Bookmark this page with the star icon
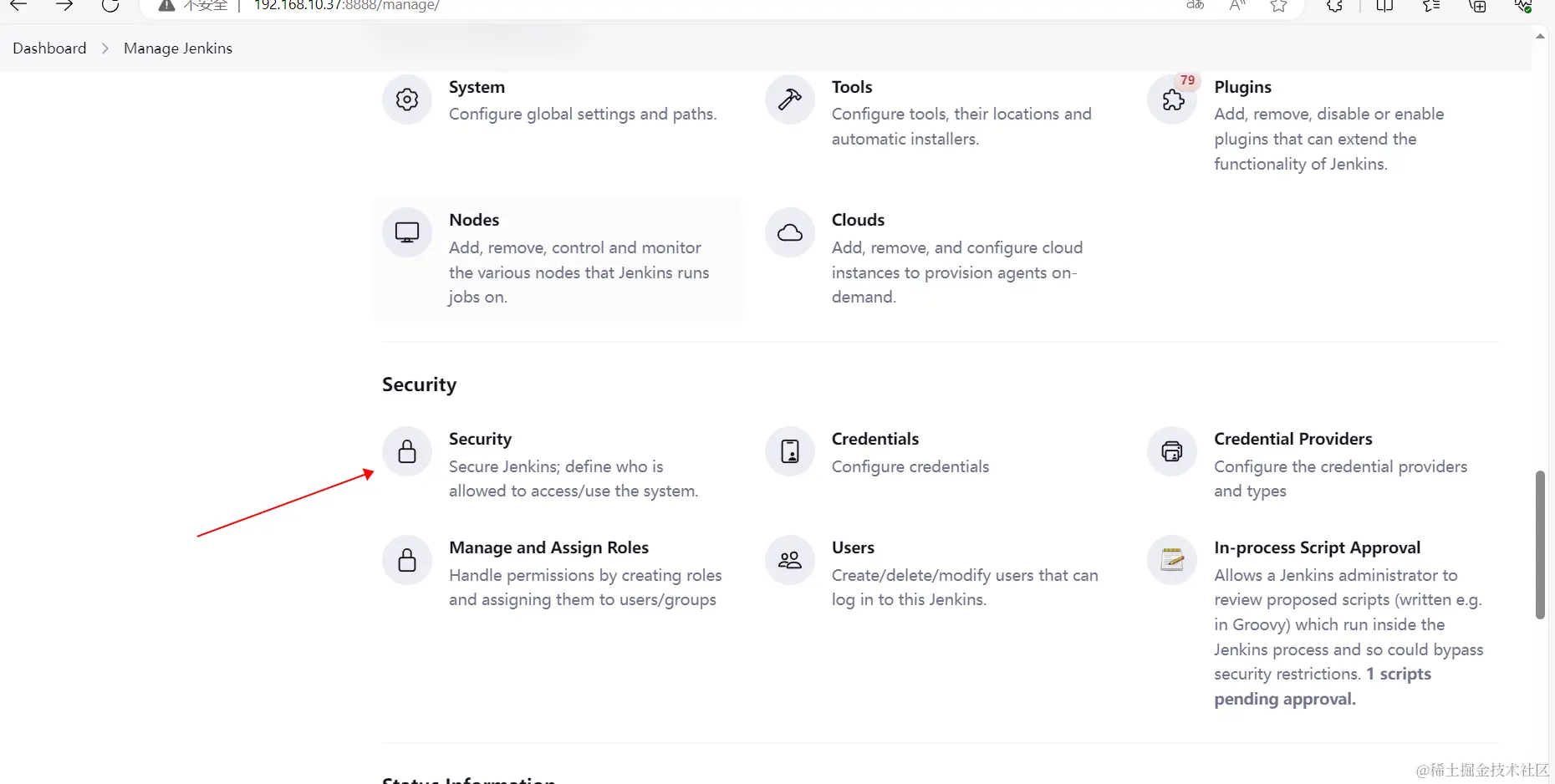This screenshot has width=1555, height=784. click(x=1278, y=6)
